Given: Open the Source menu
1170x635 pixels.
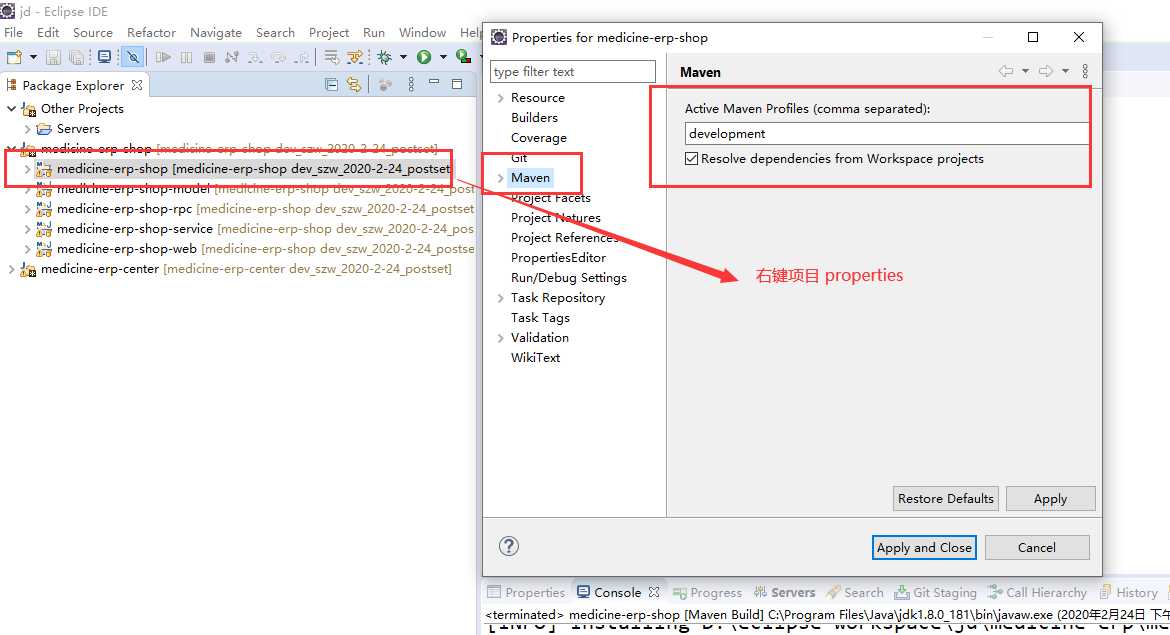Looking at the screenshot, I should 93,32.
